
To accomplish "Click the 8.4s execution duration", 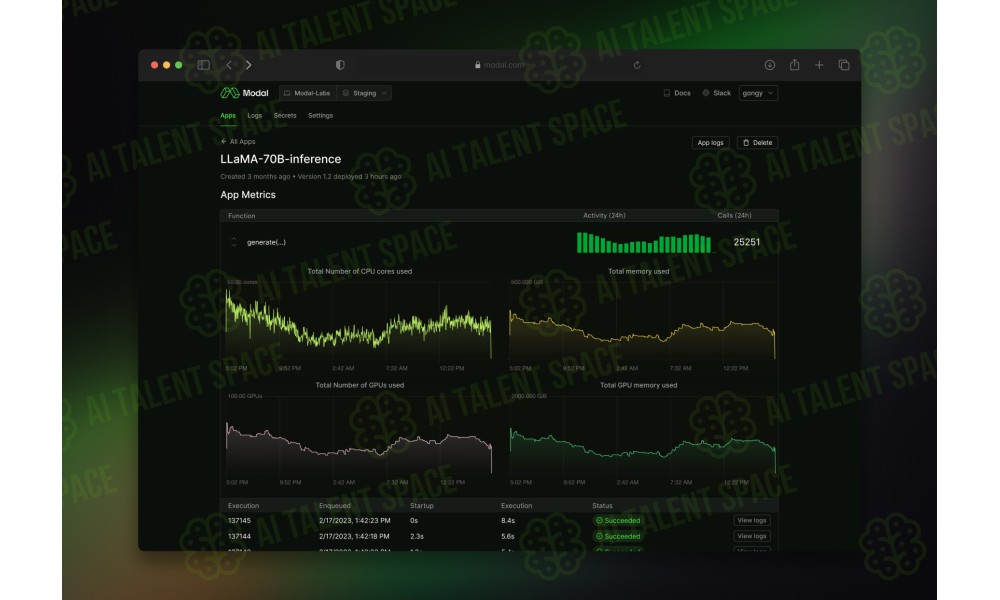I will pos(508,520).
